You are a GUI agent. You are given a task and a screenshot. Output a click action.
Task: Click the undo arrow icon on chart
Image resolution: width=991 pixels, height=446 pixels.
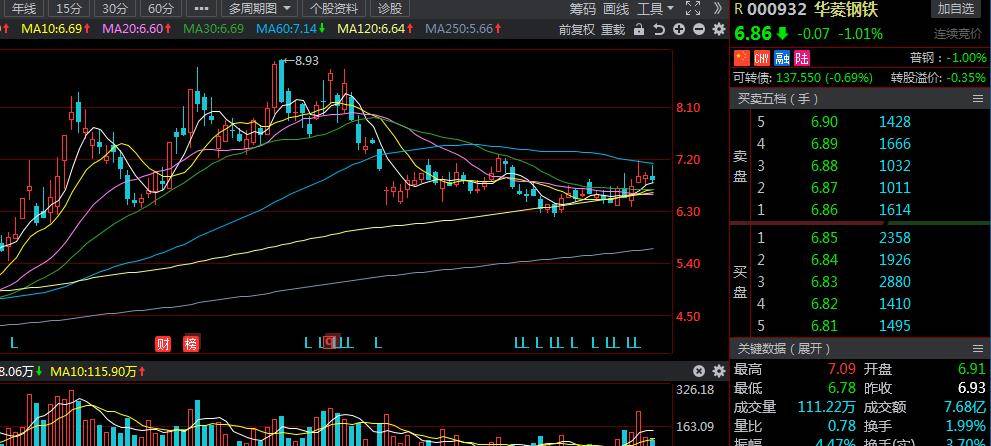[659, 29]
